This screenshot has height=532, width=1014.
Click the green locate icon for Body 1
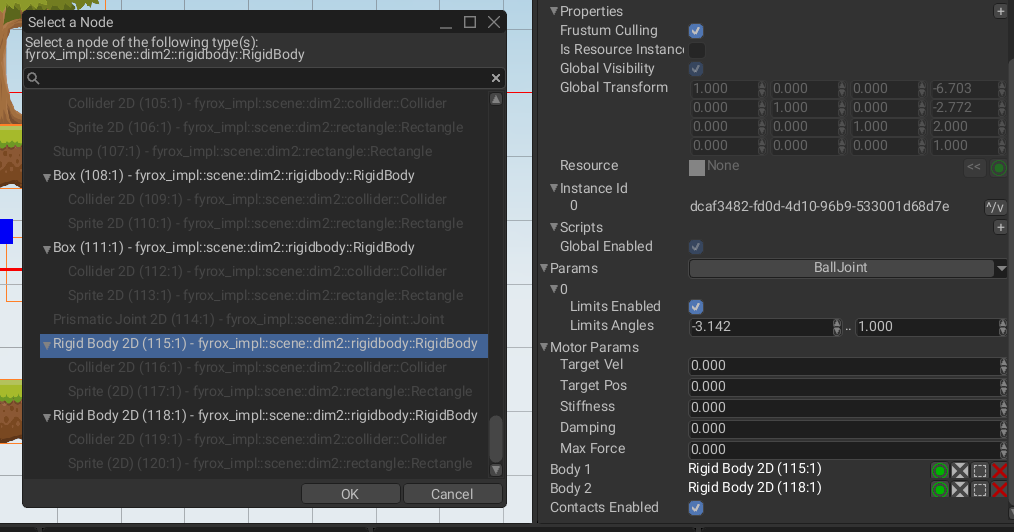[939, 471]
